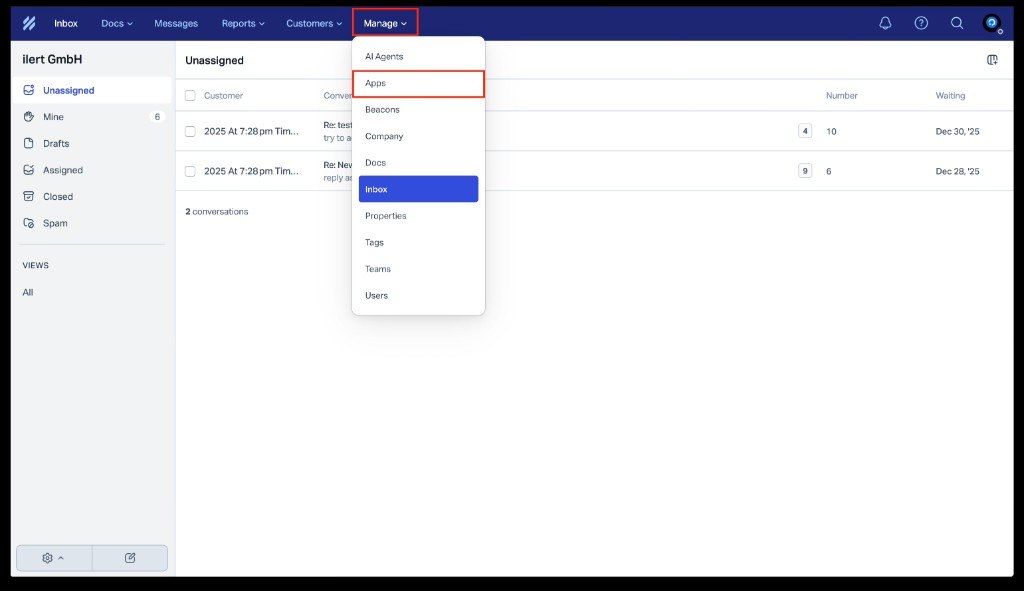Toggle the select all conversations checkbox

pos(190,96)
